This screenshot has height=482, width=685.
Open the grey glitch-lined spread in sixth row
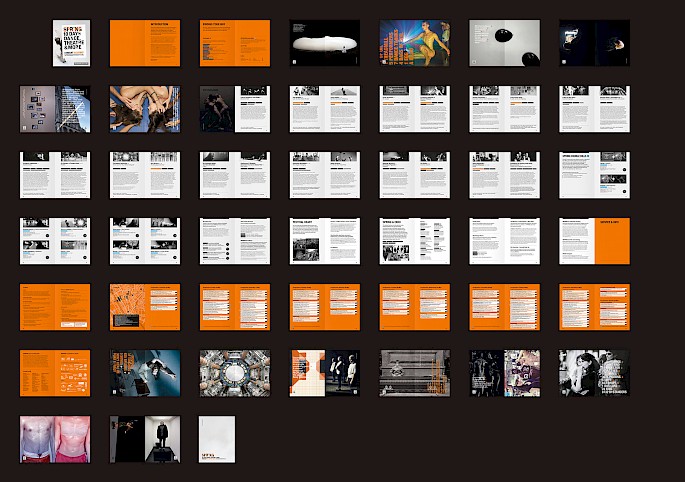click(414, 373)
